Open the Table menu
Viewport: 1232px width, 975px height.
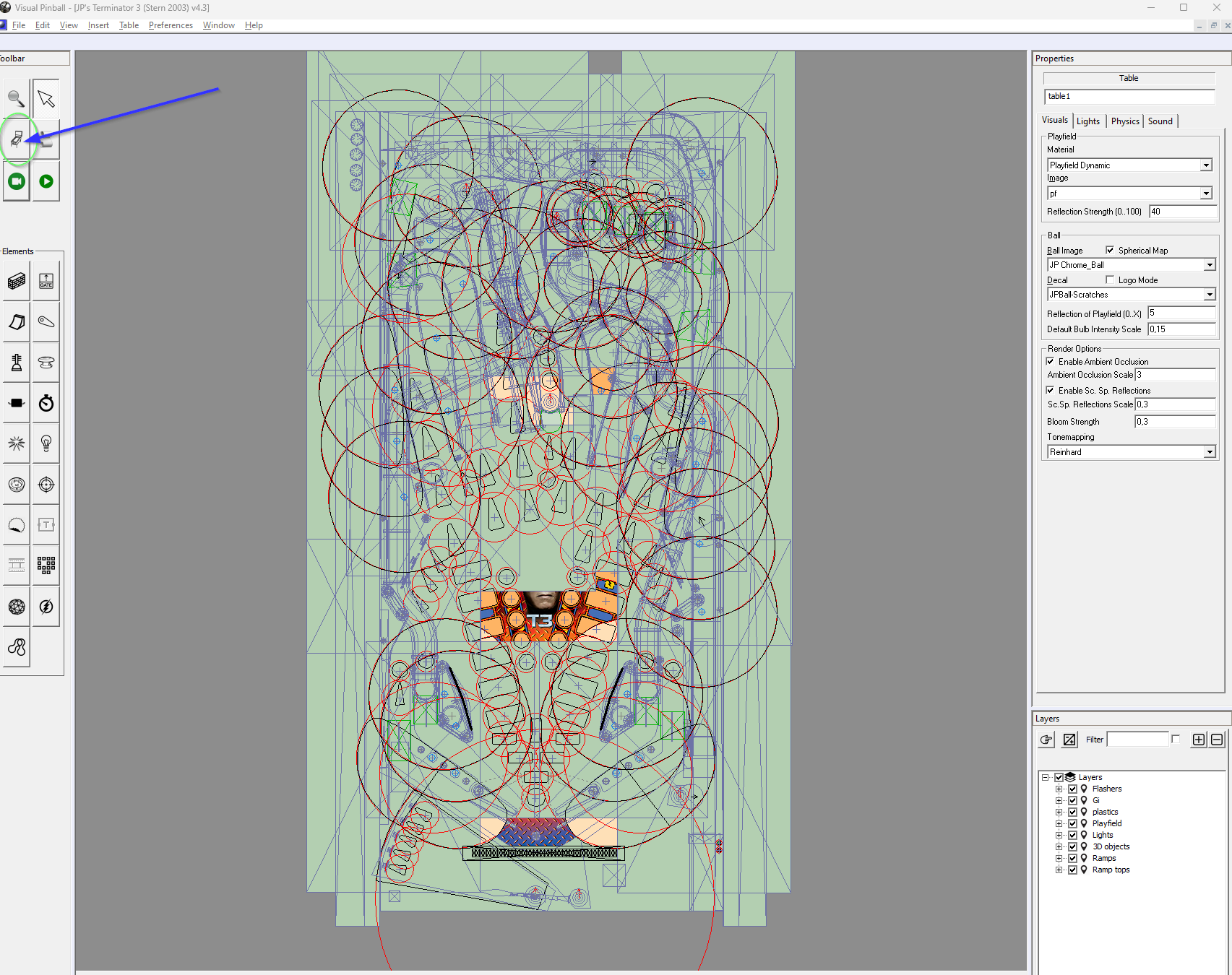[x=129, y=25]
